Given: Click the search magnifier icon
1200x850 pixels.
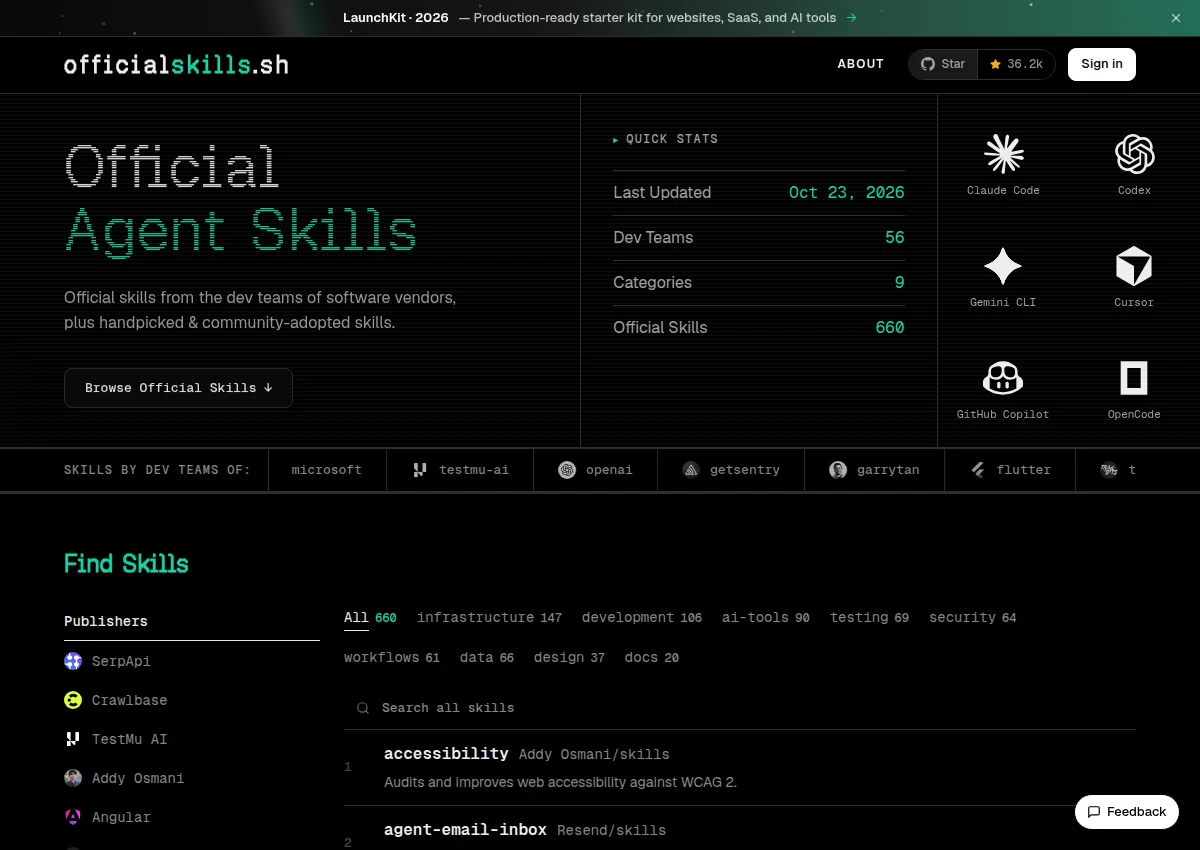Looking at the screenshot, I should click(x=363, y=708).
